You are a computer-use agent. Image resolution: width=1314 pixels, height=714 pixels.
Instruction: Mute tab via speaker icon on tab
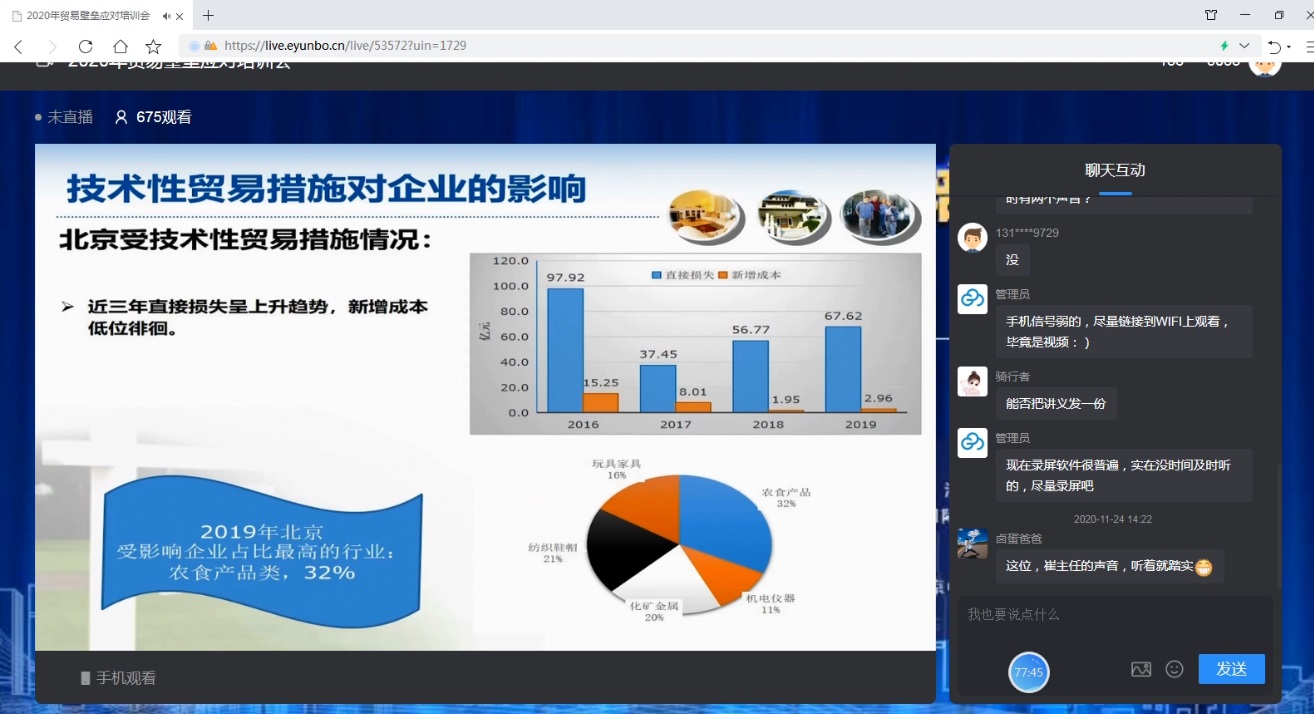165,16
